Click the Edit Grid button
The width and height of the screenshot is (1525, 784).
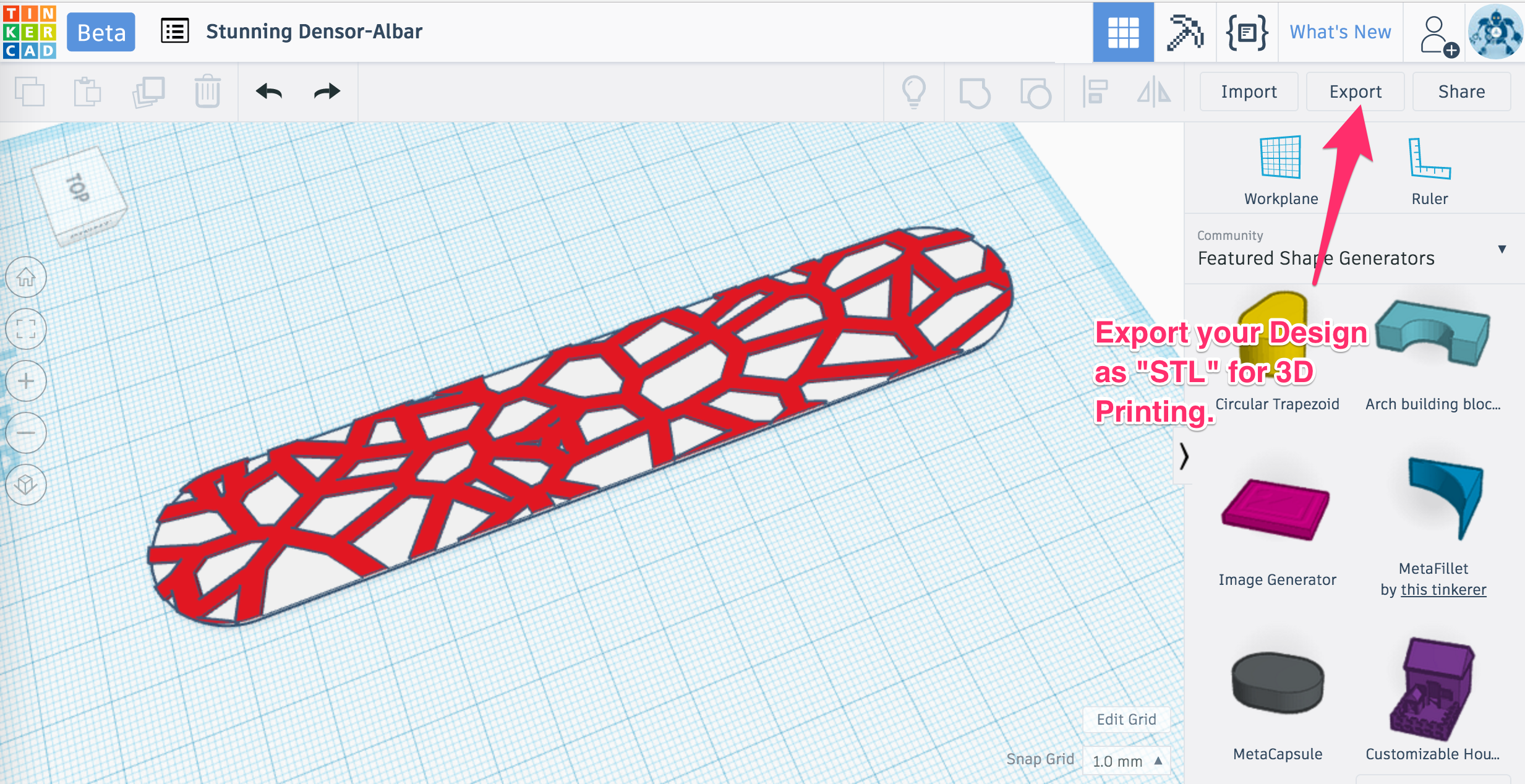tap(1126, 719)
